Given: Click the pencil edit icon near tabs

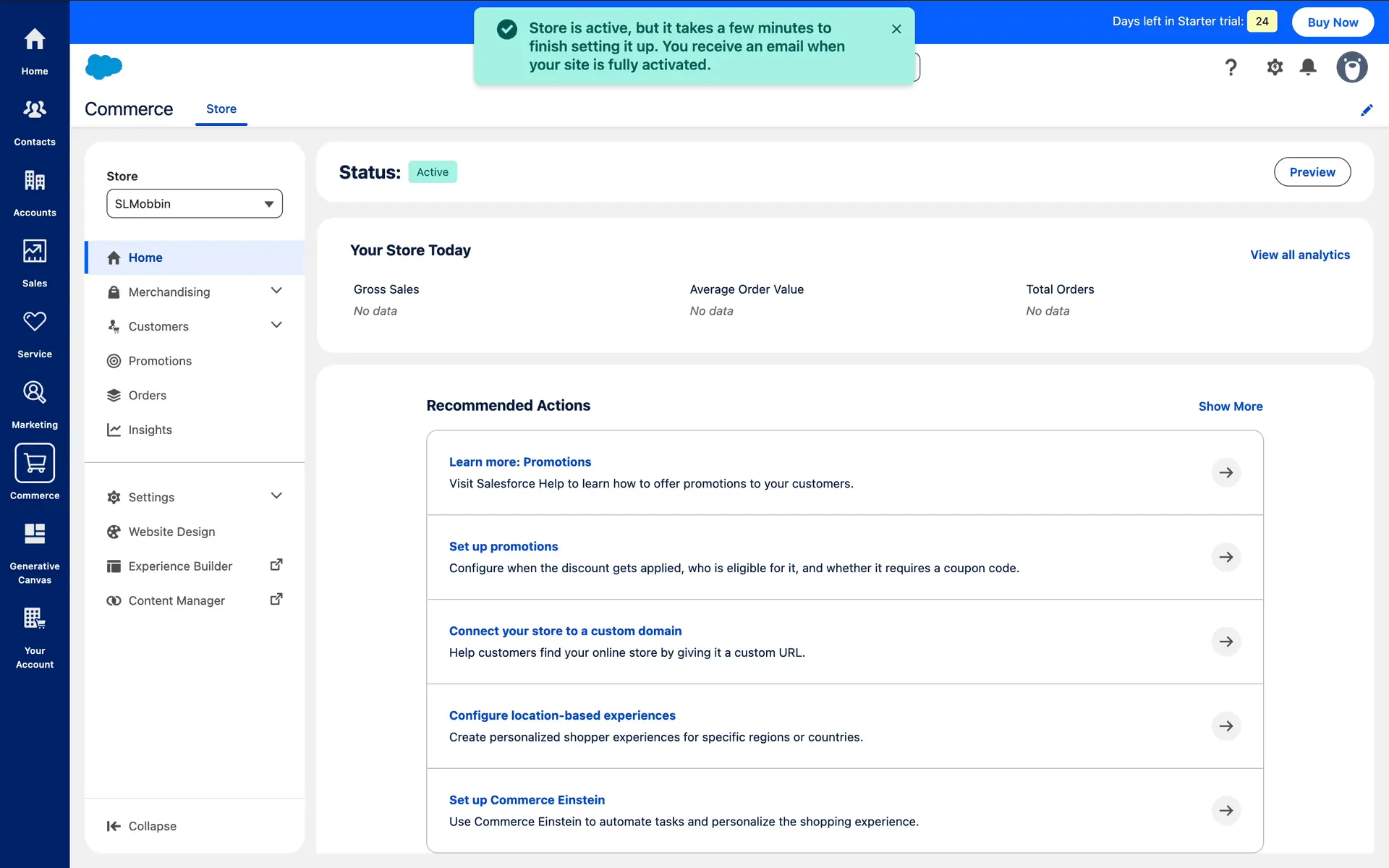Looking at the screenshot, I should [x=1367, y=110].
